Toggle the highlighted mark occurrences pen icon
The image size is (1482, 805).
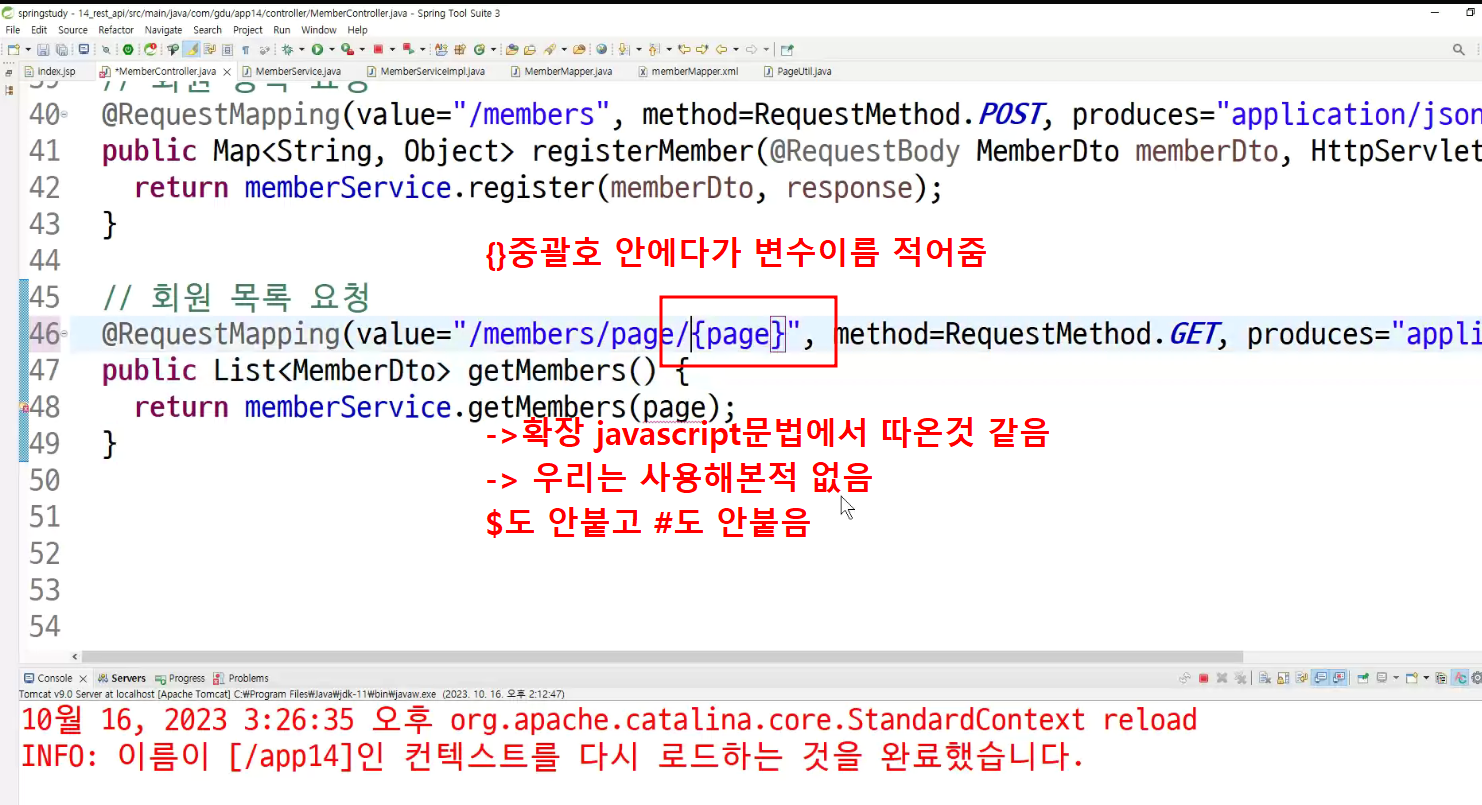(x=190, y=49)
